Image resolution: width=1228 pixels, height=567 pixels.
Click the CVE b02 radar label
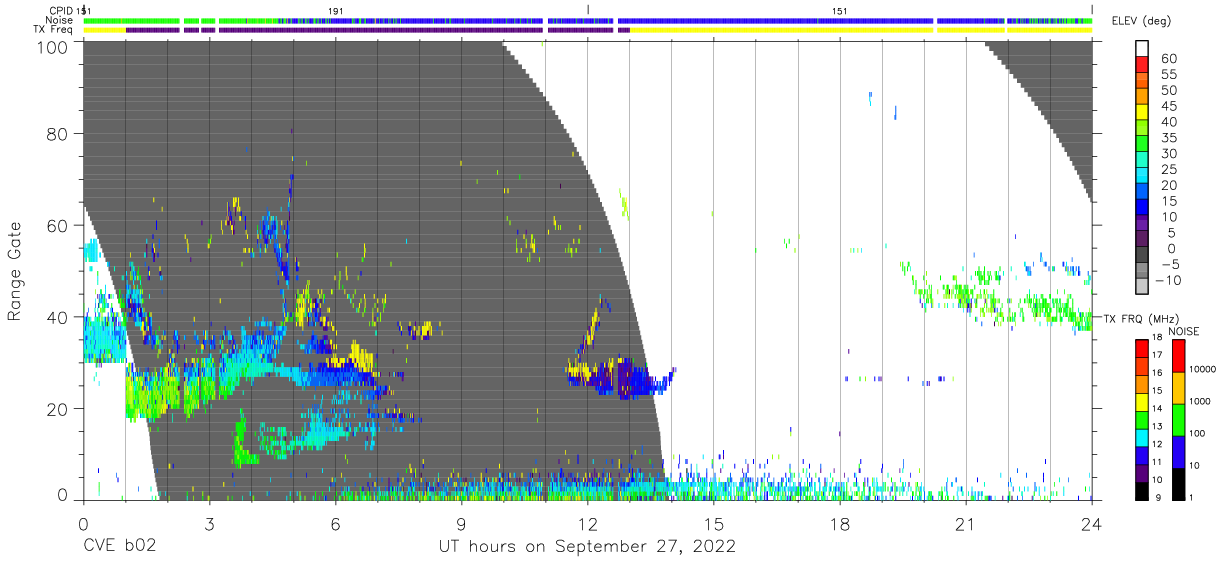[119, 546]
